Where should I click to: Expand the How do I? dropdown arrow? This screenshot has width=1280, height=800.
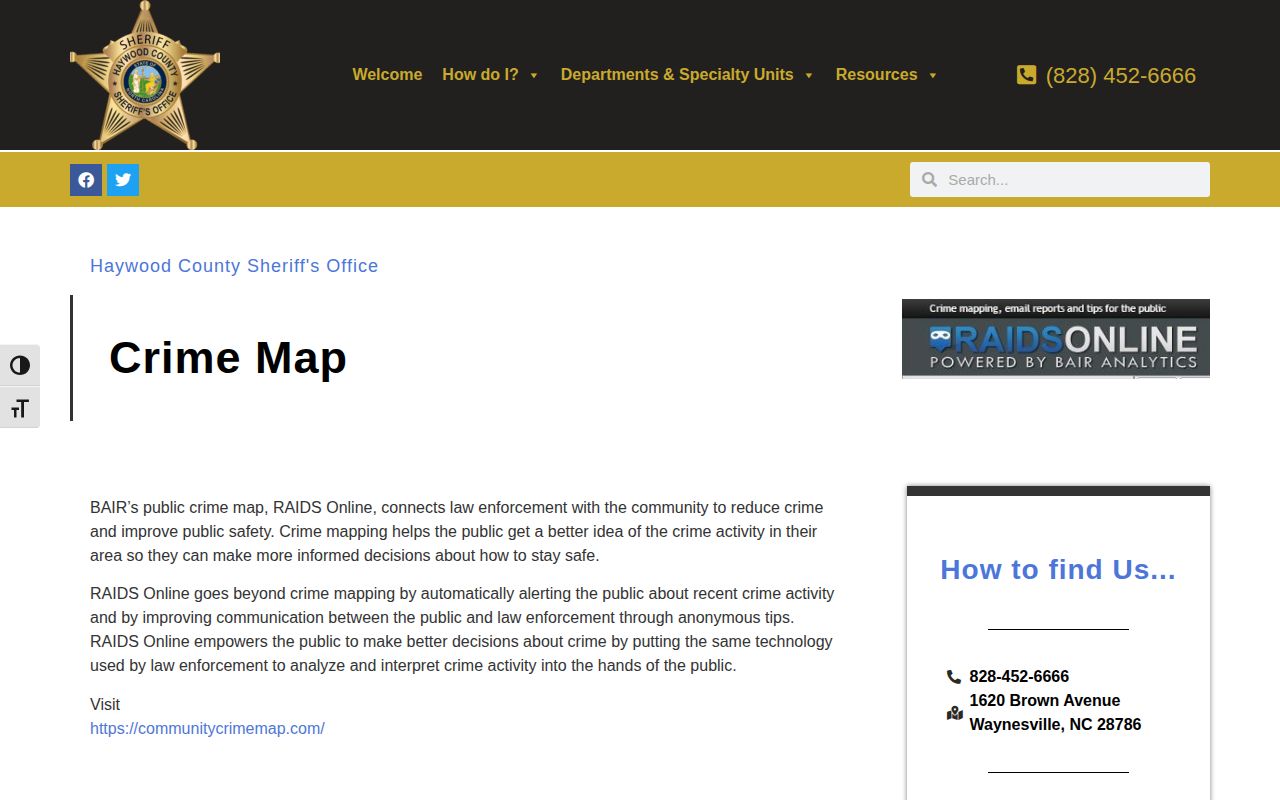click(x=534, y=76)
